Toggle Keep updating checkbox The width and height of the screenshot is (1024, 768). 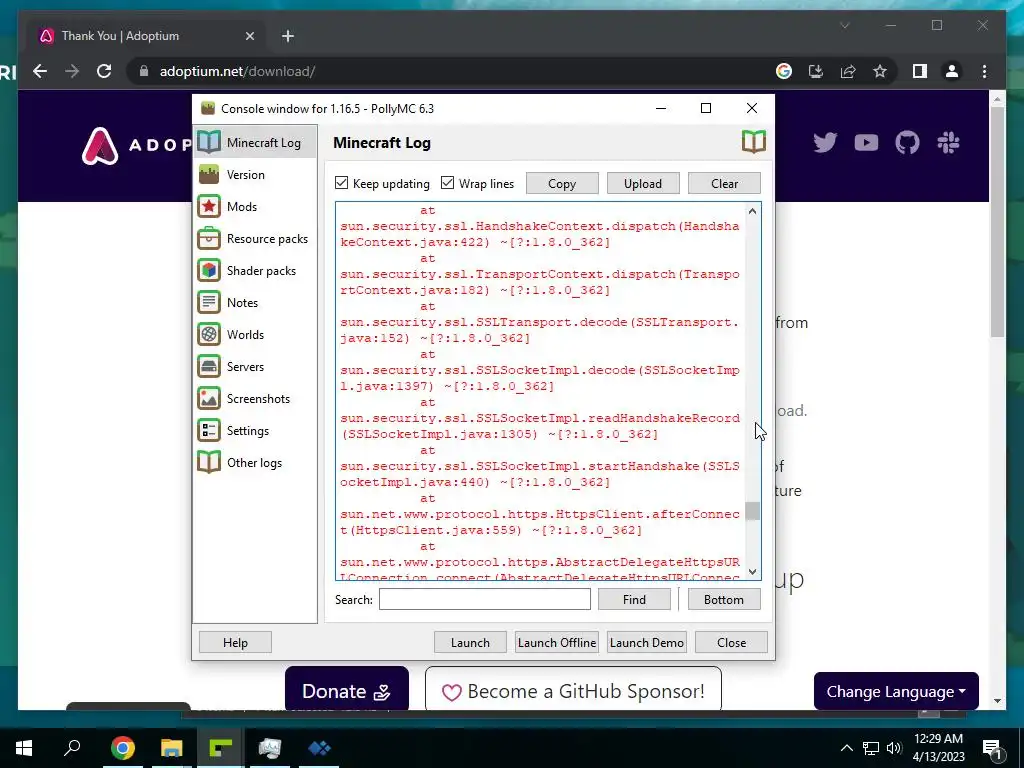pos(342,183)
